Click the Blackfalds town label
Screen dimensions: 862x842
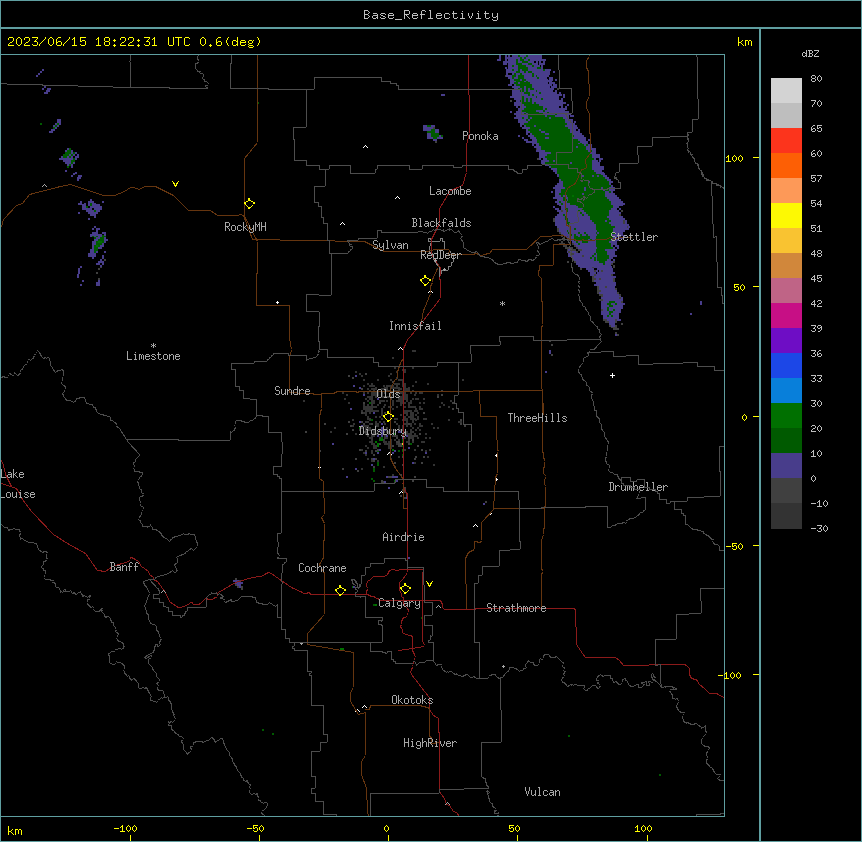[x=441, y=223]
